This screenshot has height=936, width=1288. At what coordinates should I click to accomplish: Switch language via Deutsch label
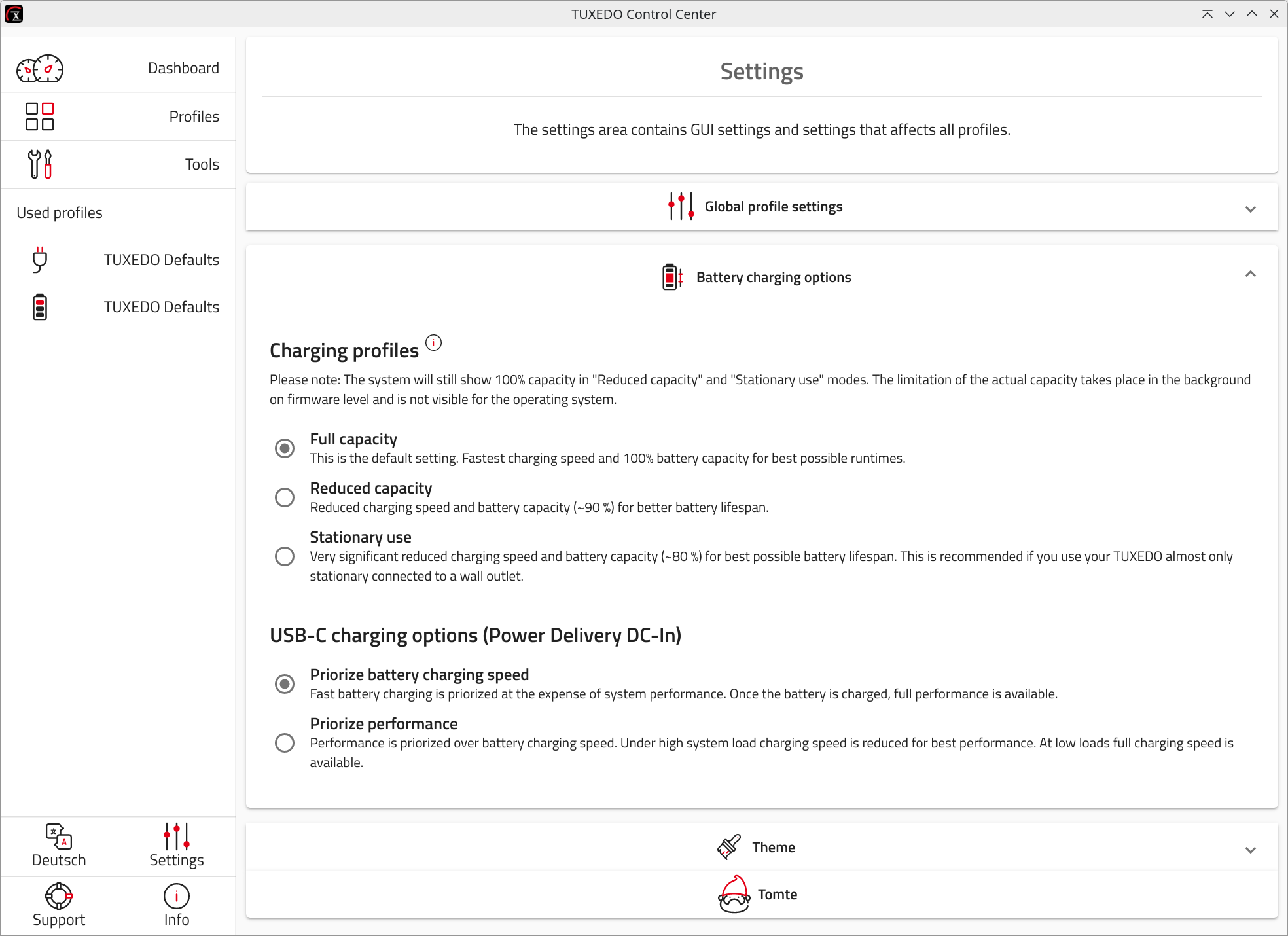(59, 860)
